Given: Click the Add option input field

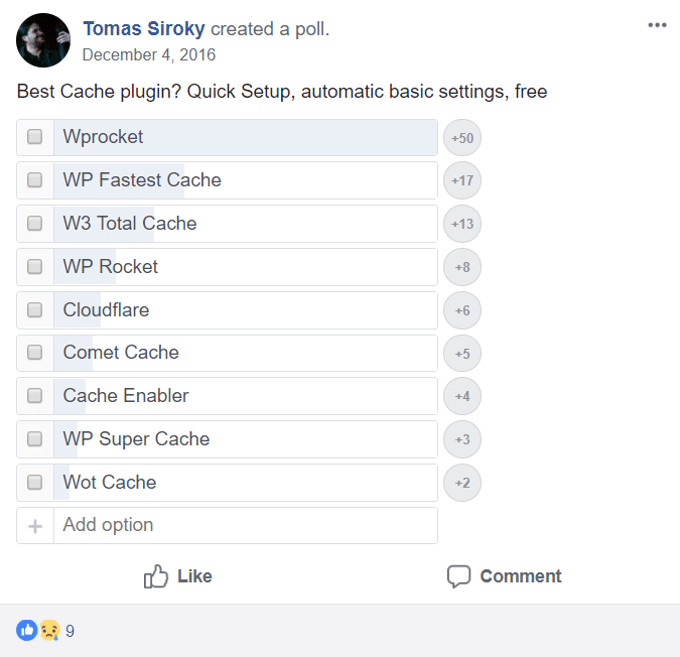Looking at the screenshot, I should point(245,525).
